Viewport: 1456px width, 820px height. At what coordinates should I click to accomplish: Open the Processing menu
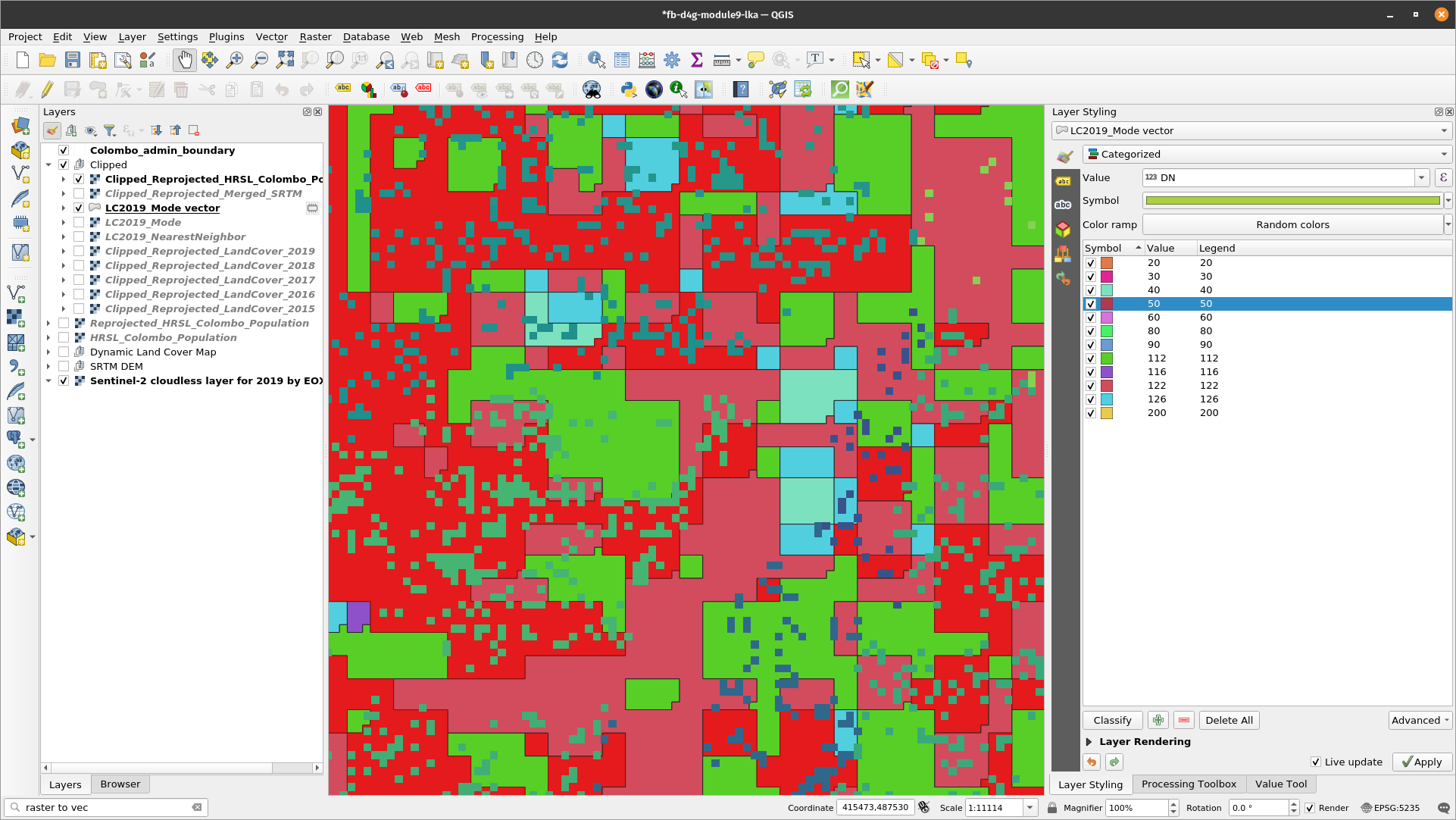click(x=497, y=37)
